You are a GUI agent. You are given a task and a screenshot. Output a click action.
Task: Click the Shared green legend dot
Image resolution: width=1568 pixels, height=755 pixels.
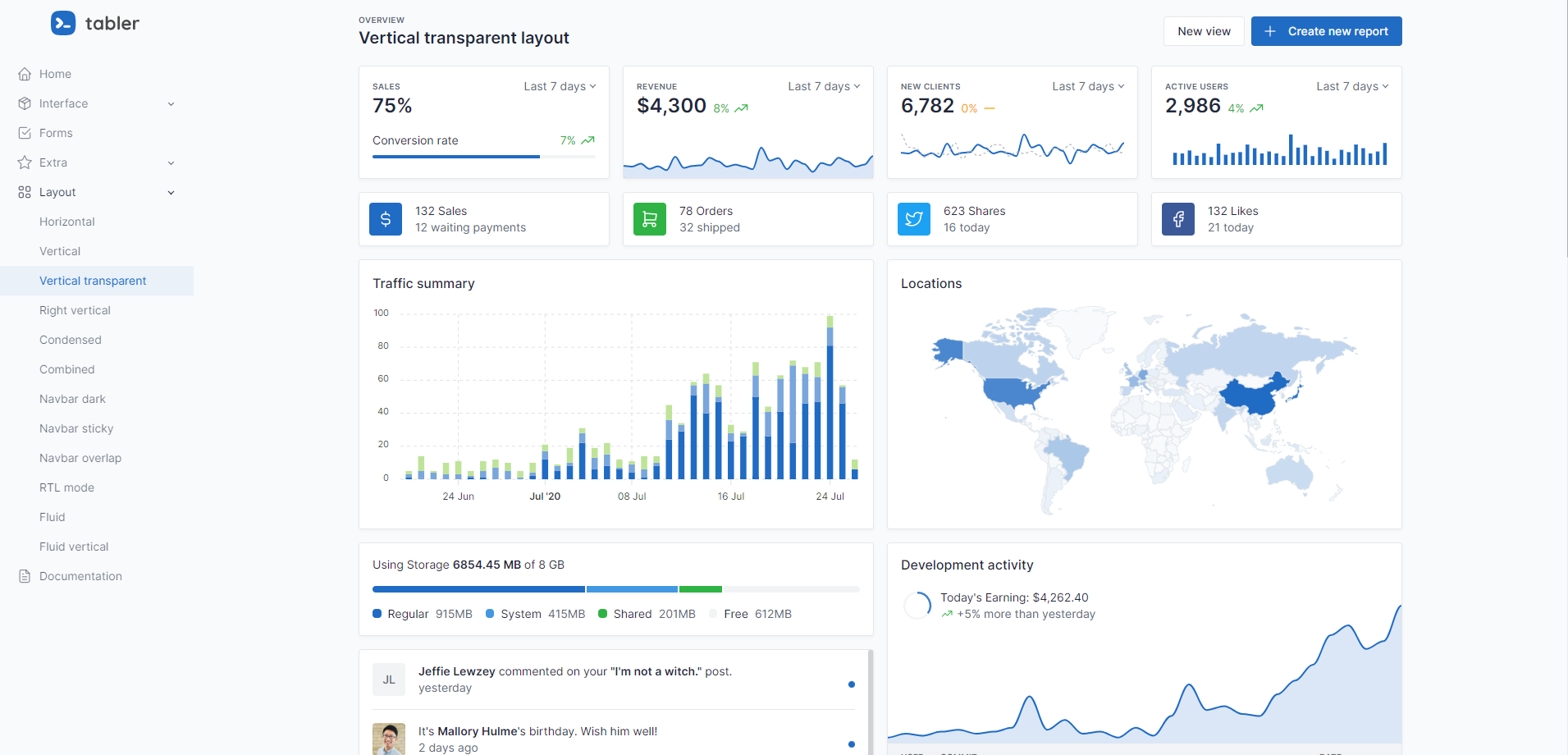[x=602, y=614]
